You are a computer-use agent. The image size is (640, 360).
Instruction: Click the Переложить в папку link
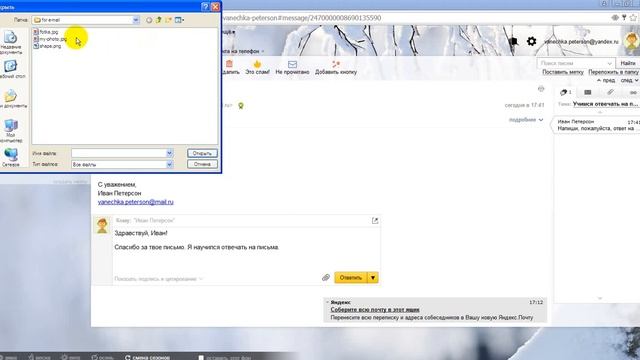point(613,72)
